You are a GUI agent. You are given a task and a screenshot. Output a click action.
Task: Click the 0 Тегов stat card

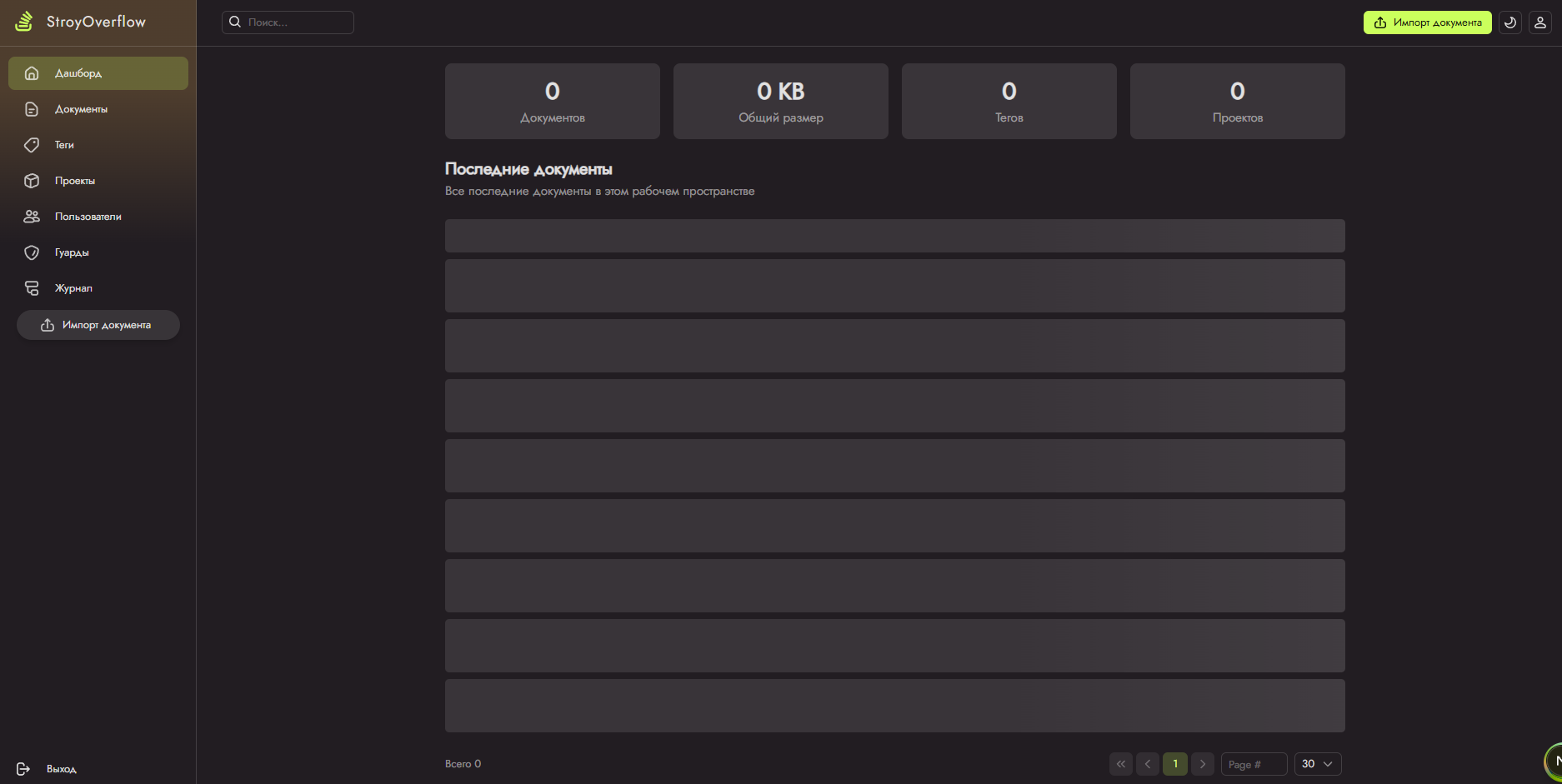[1009, 101]
